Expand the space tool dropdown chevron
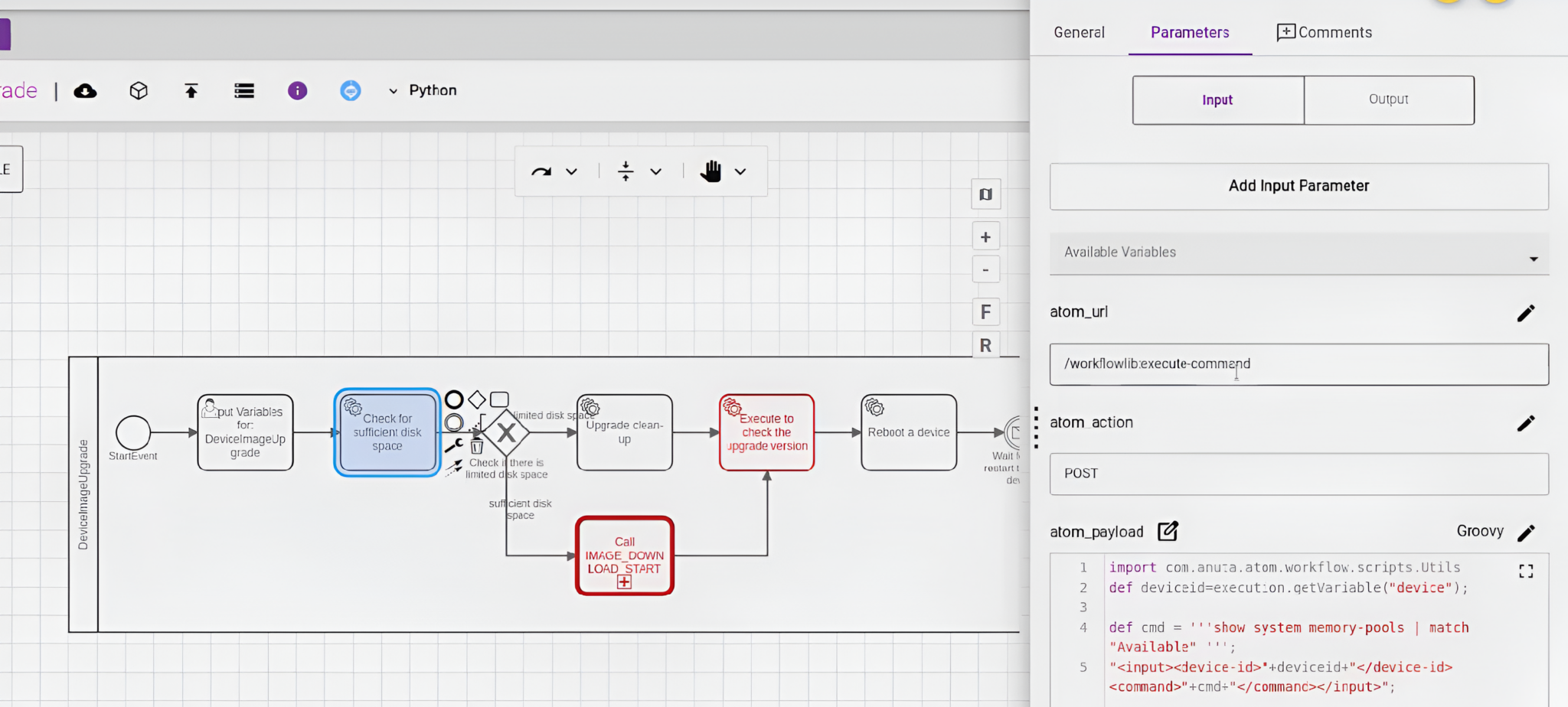 [x=656, y=171]
